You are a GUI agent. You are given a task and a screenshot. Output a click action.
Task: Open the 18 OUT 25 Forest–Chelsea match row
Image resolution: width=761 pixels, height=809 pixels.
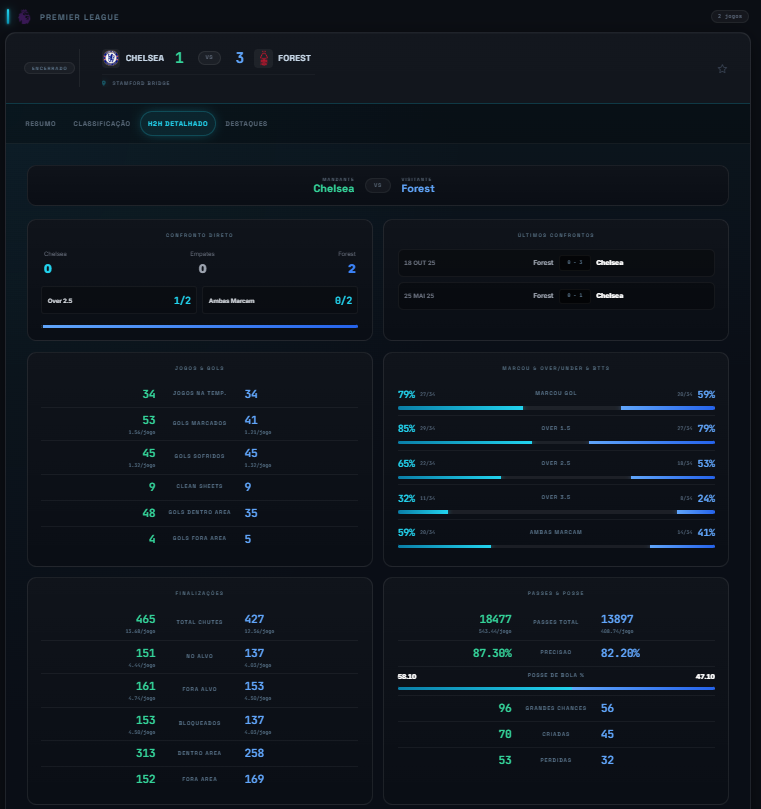tap(556, 263)
